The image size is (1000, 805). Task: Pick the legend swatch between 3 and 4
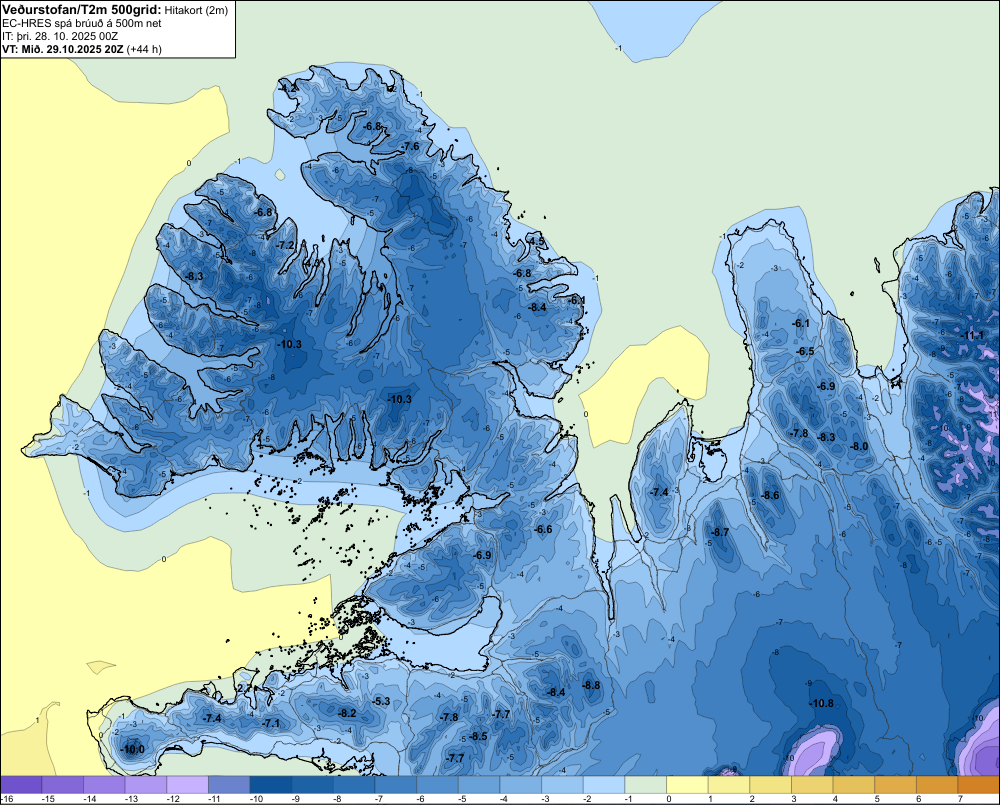point(812,785)
